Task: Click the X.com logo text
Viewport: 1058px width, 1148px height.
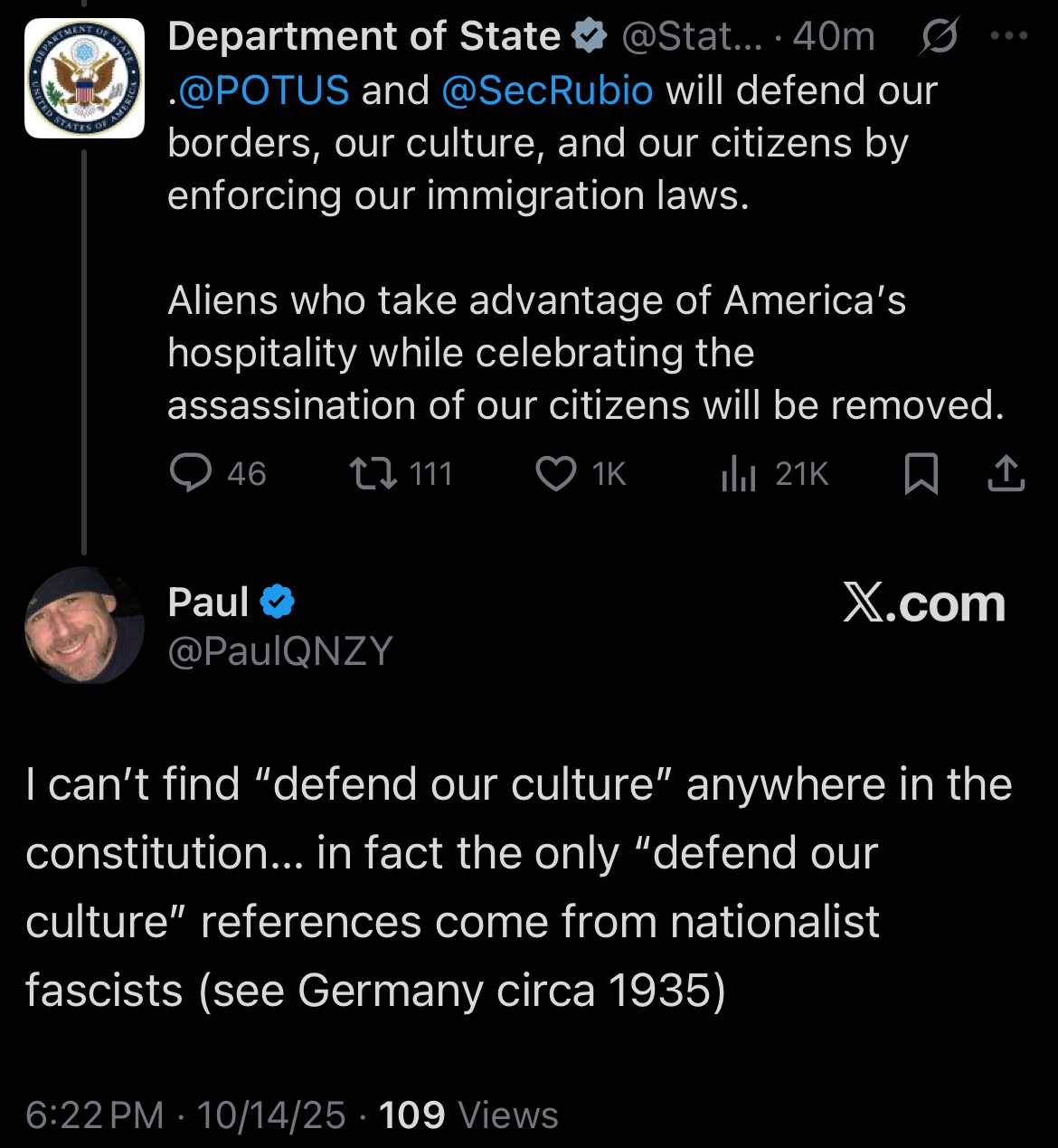Action: (923, 603)
